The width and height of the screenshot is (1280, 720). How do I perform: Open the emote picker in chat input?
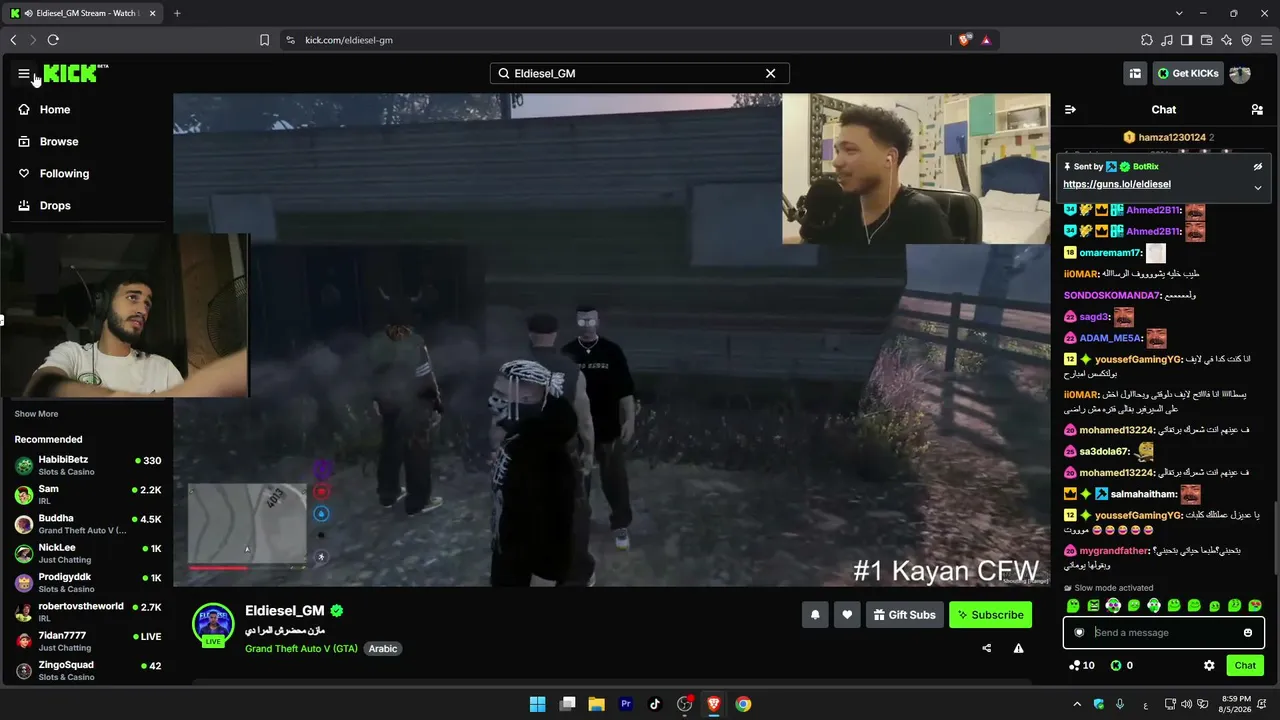pos(1248,632)
